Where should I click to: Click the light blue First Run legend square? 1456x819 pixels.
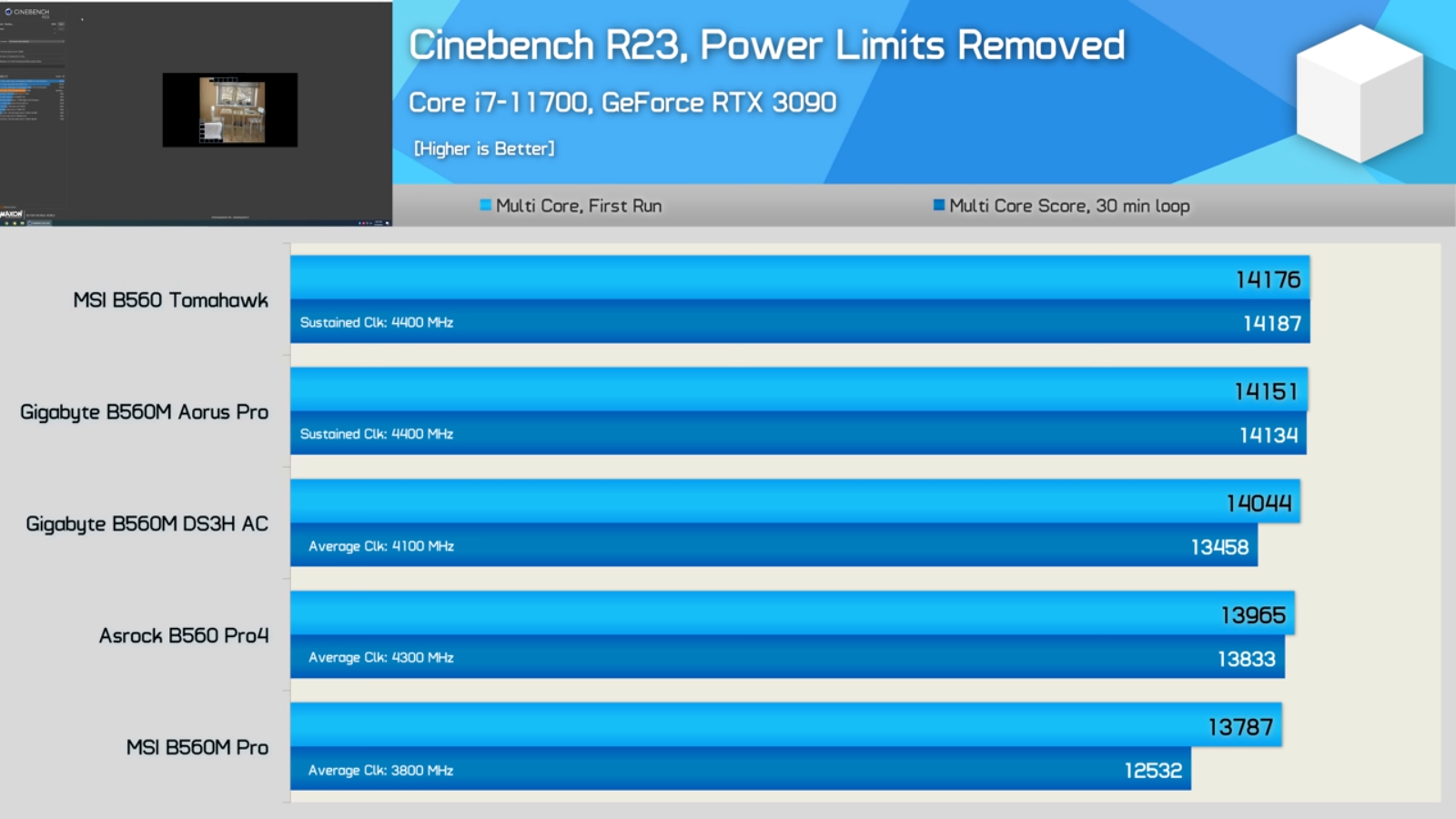tap(486, 205)
